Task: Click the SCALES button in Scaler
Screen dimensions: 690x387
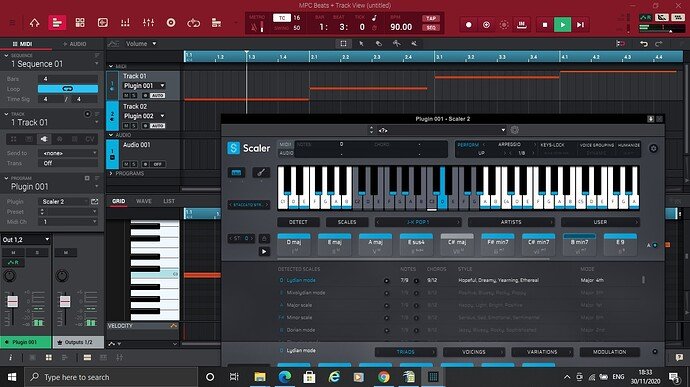Action: pos(347,222)
